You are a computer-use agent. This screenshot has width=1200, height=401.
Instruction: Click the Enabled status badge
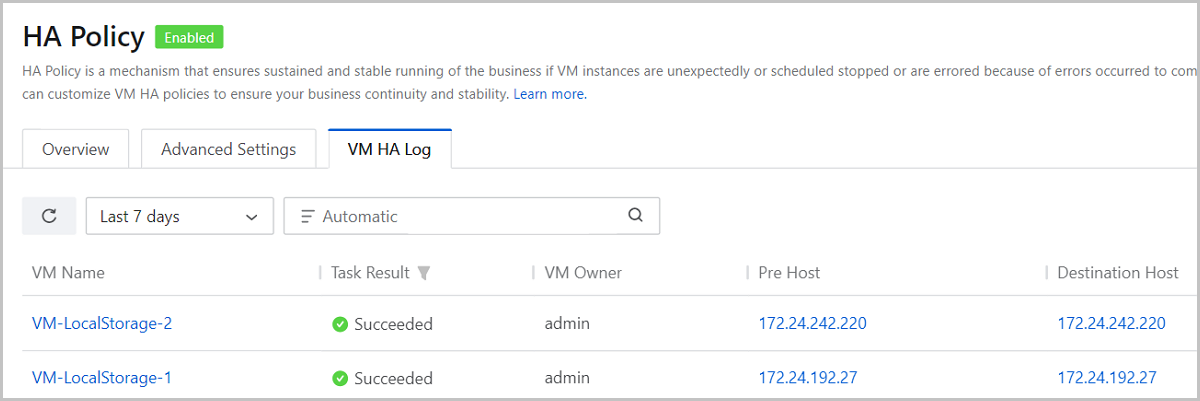click(x=189, y=38)
